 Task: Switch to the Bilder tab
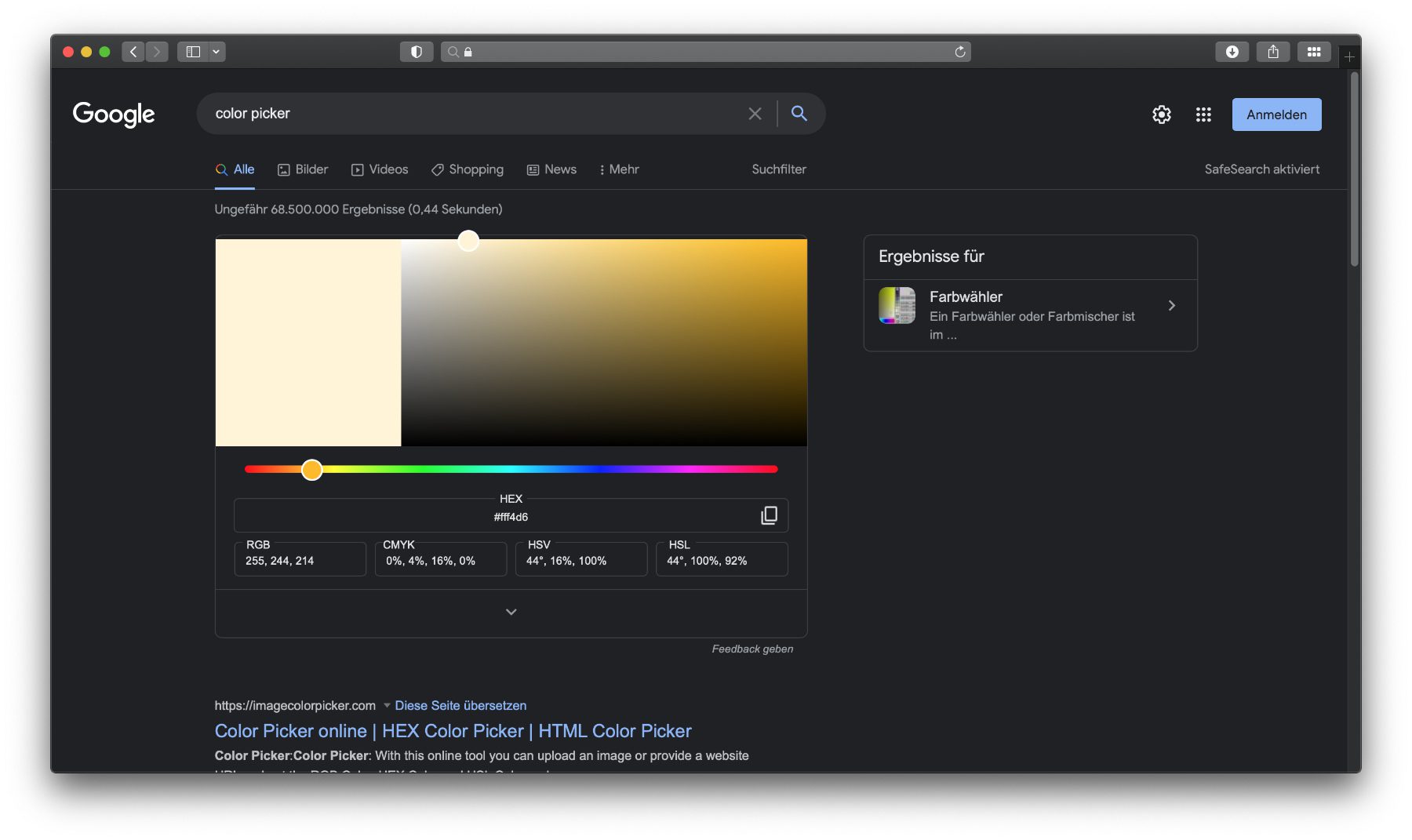pyautogui.click(x=303, y=169)
